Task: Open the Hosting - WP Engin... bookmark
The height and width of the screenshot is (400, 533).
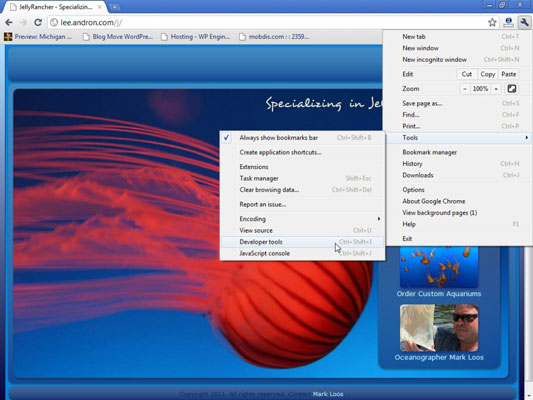Action: tap(196, 37)
